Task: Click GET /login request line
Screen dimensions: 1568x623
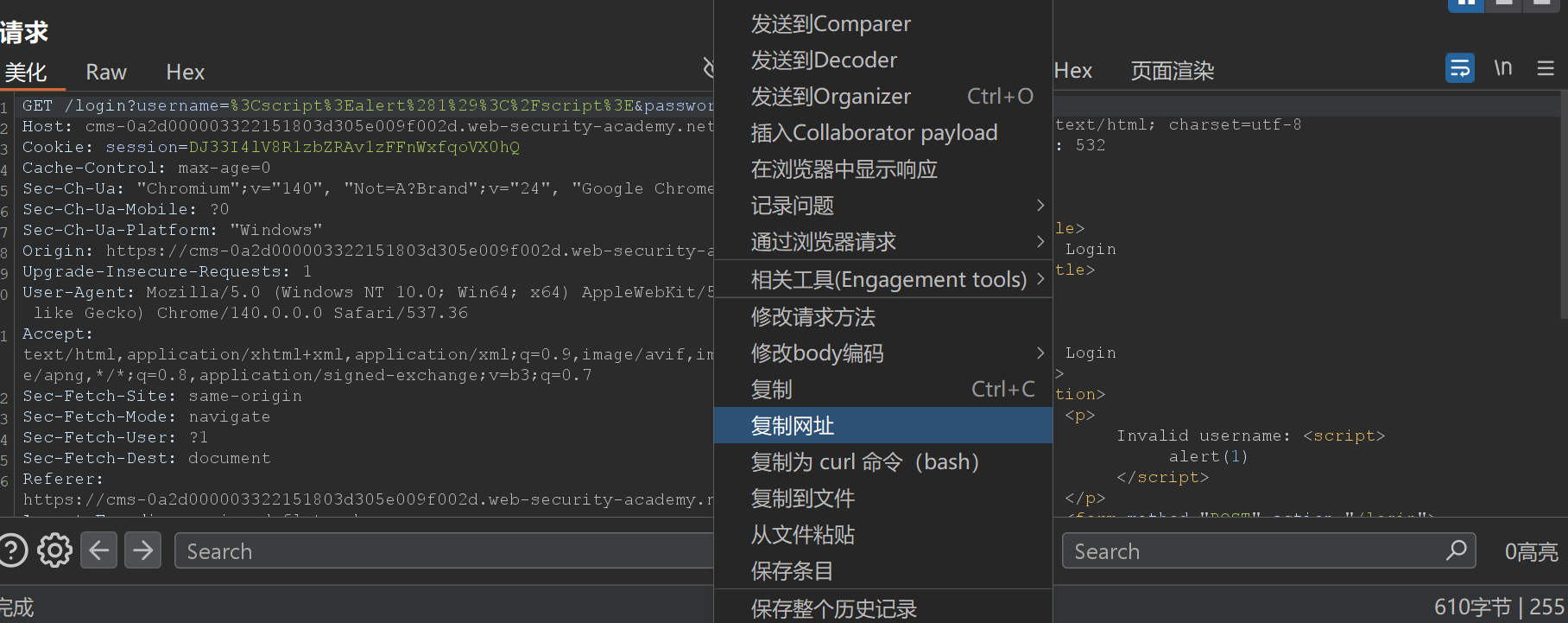Action: click(368, 105)
